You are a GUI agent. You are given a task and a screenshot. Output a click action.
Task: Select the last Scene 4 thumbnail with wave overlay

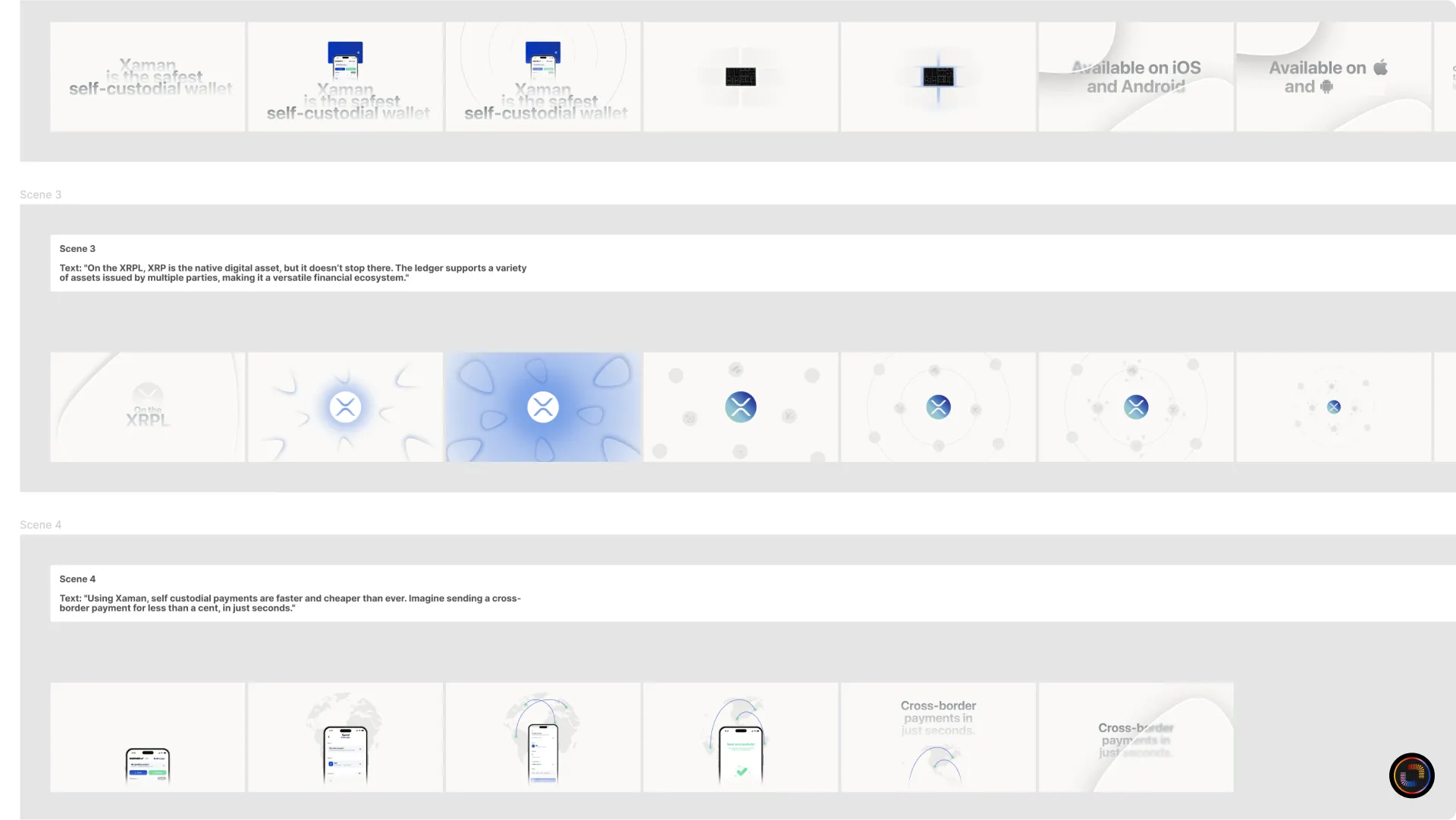(x=1135, y=737)
